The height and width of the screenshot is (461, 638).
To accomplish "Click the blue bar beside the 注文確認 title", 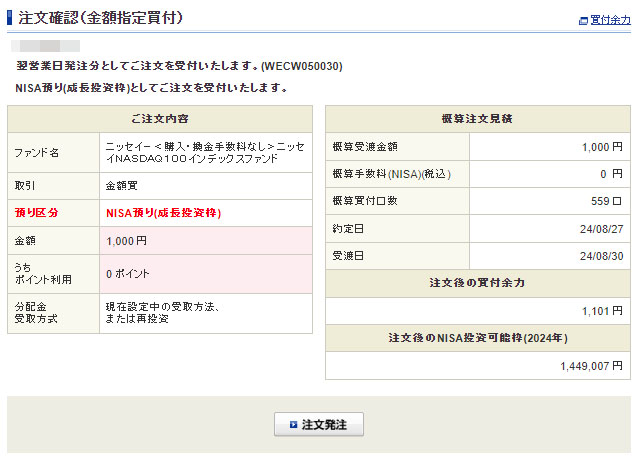I will click(10, 18).
